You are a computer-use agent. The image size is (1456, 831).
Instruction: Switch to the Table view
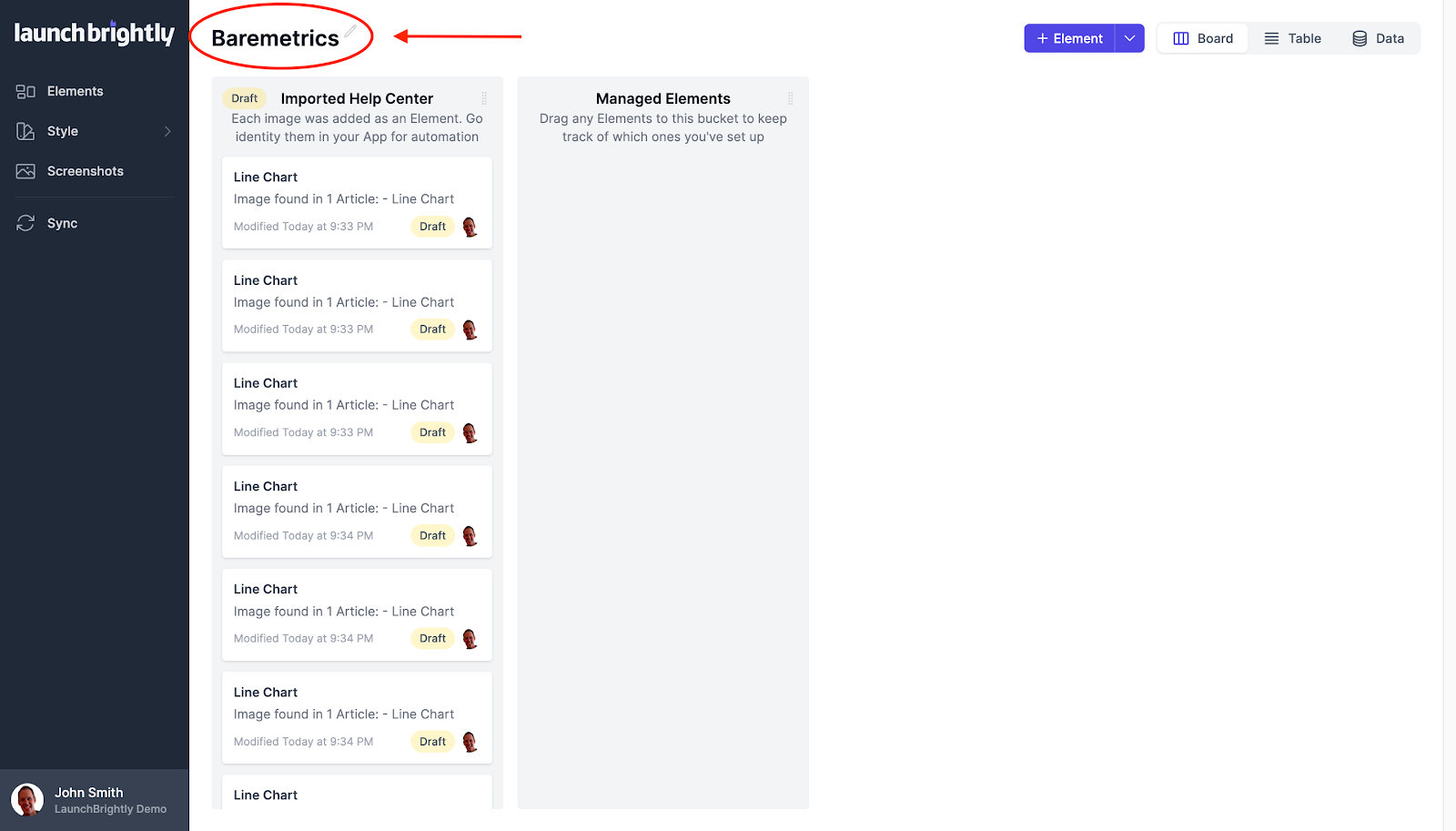pos(1292,38)
